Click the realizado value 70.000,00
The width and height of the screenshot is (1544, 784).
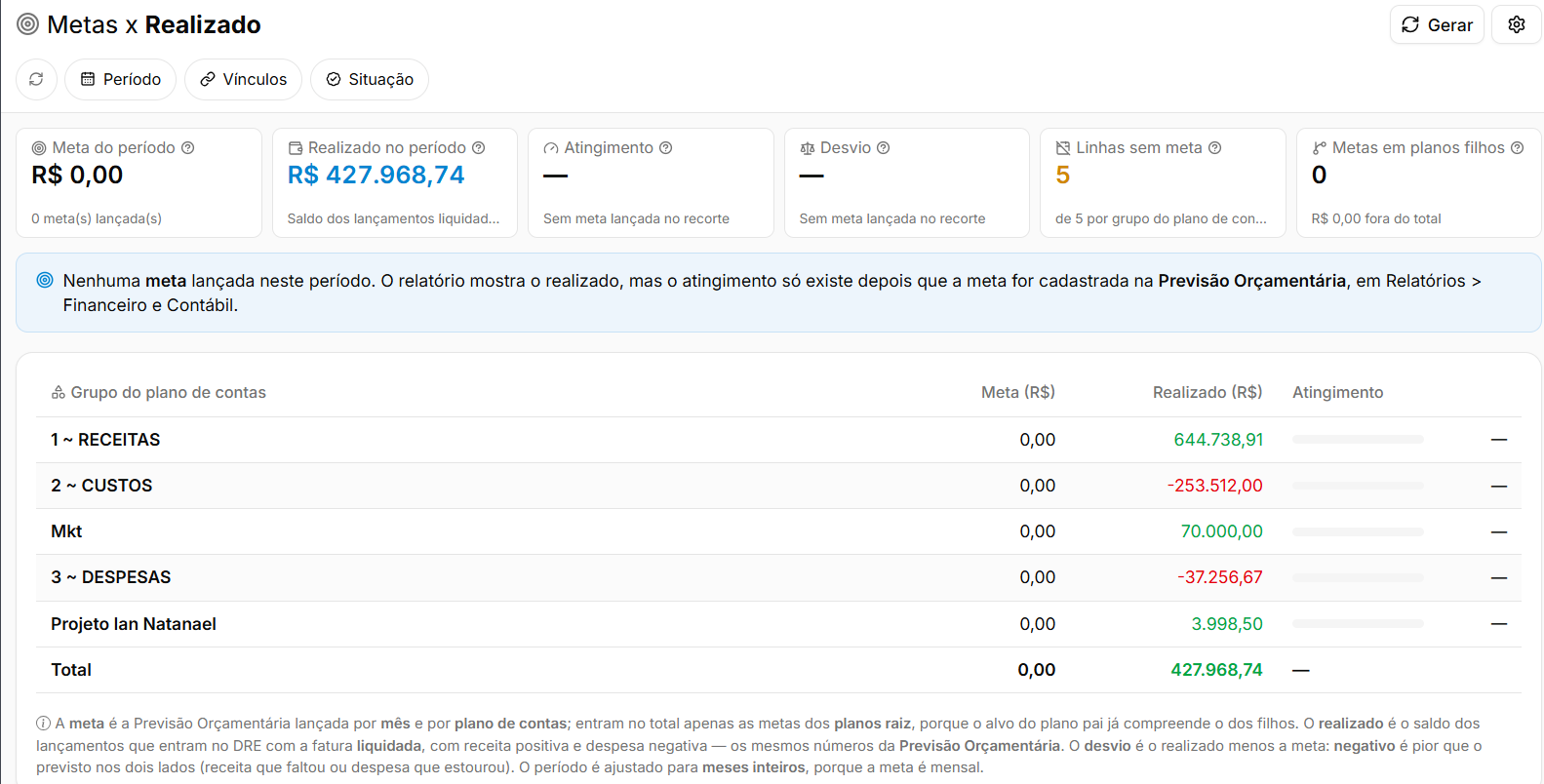pyautogui.click(x=1221, y=531)
